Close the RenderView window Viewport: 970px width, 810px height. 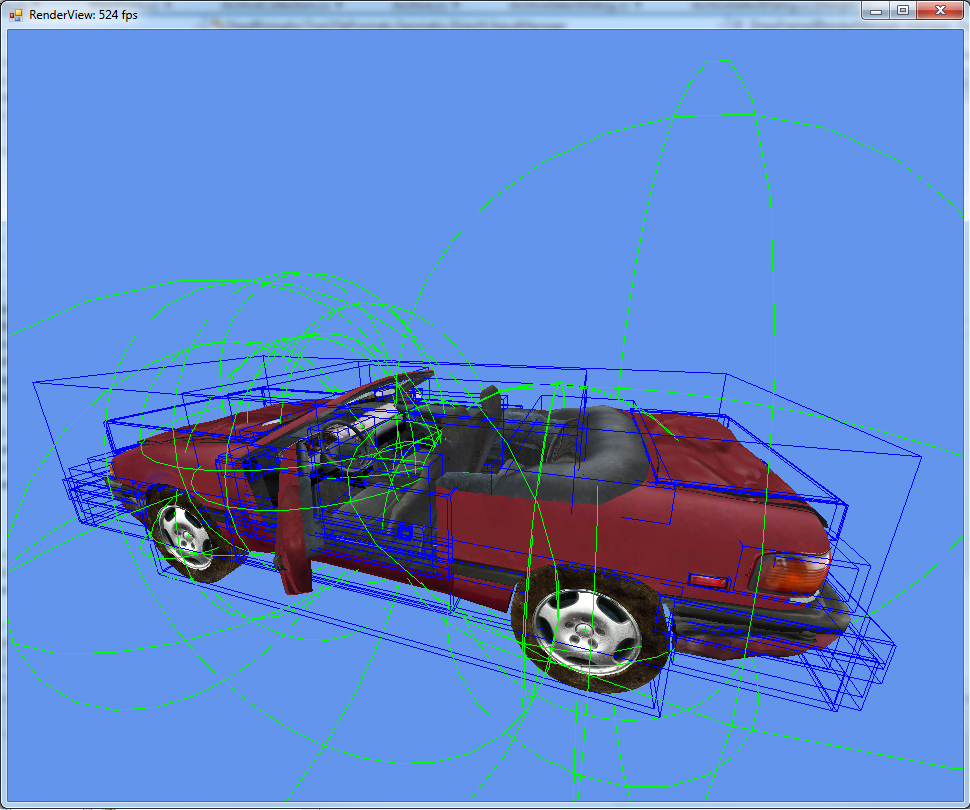(x=940, y=11)
